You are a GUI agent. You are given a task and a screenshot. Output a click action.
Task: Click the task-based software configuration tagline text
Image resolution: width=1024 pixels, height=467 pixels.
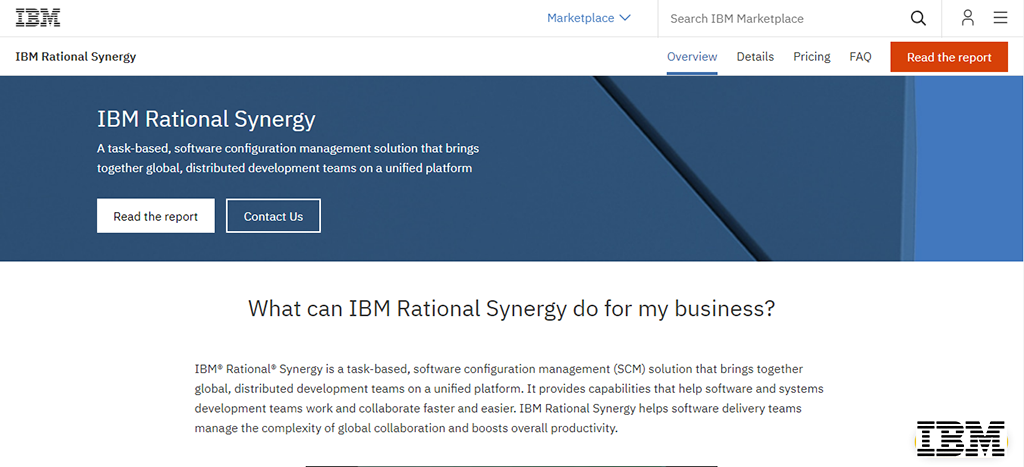(288, 158)
